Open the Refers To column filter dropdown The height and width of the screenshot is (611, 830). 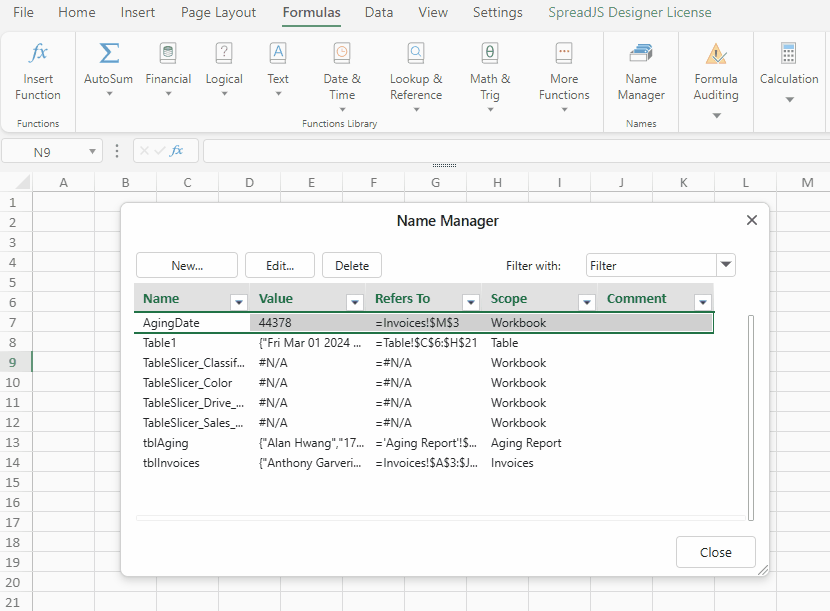click(x=471, y=302)
